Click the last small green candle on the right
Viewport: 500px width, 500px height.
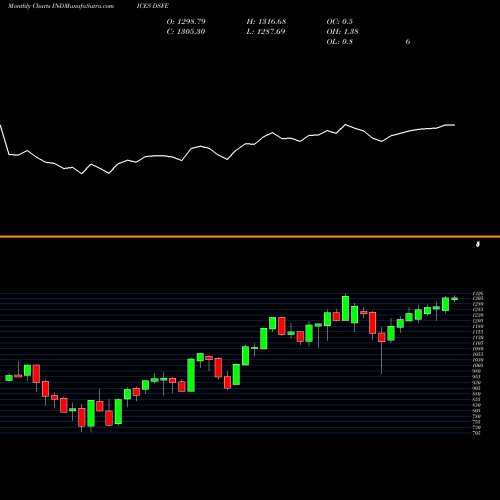click(x=455, y=299)
